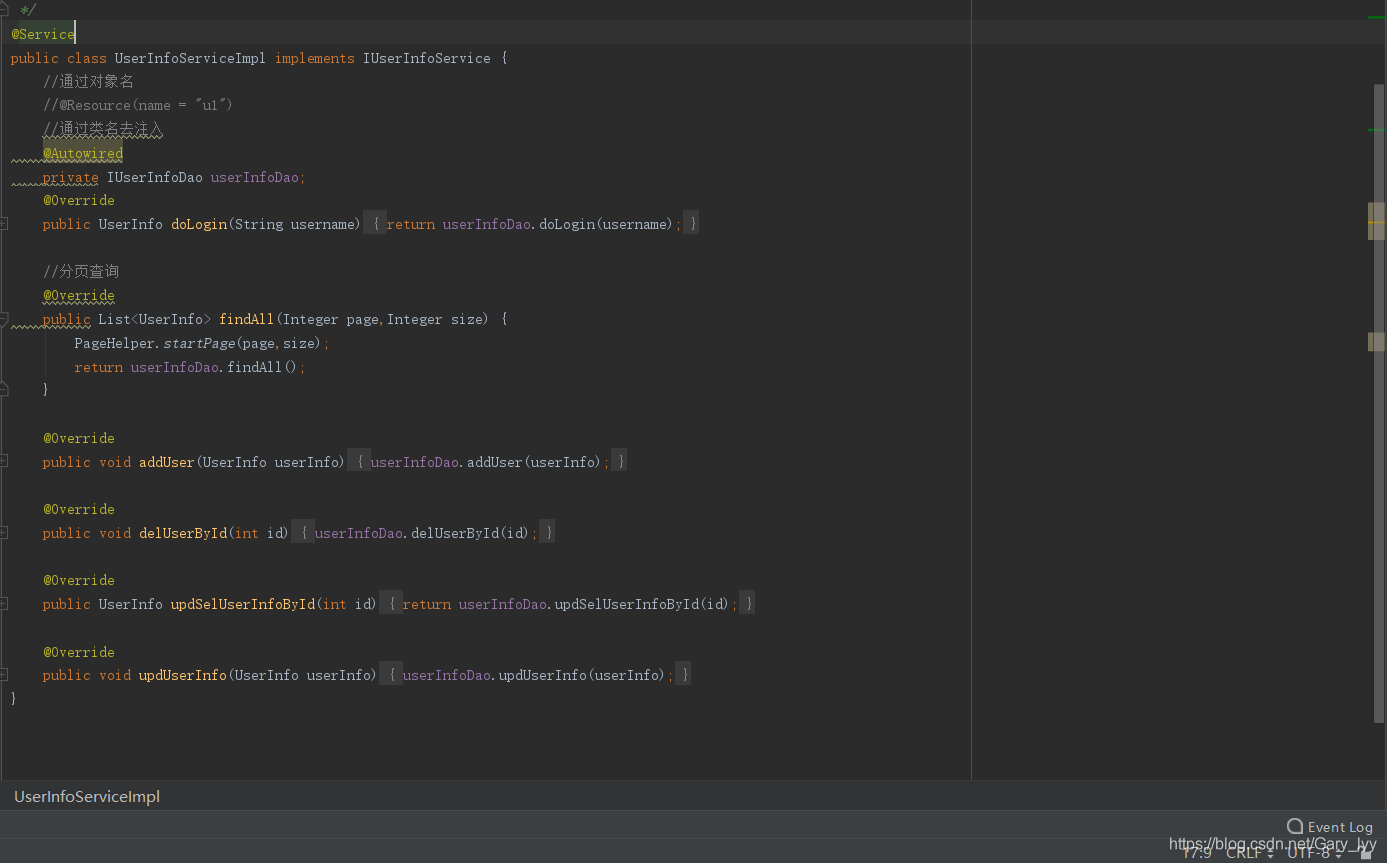Click the findAll method name in its declaration
This screenshot has height=863, width=1387.
(x=246, y=319)
